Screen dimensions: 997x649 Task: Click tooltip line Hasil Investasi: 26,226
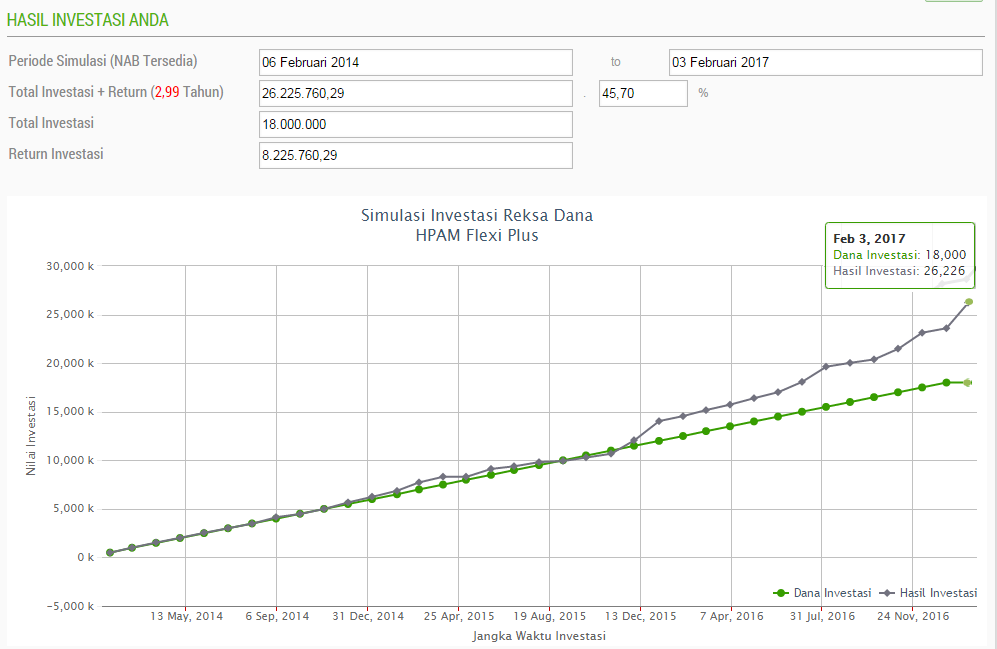(x=900, y=271)
